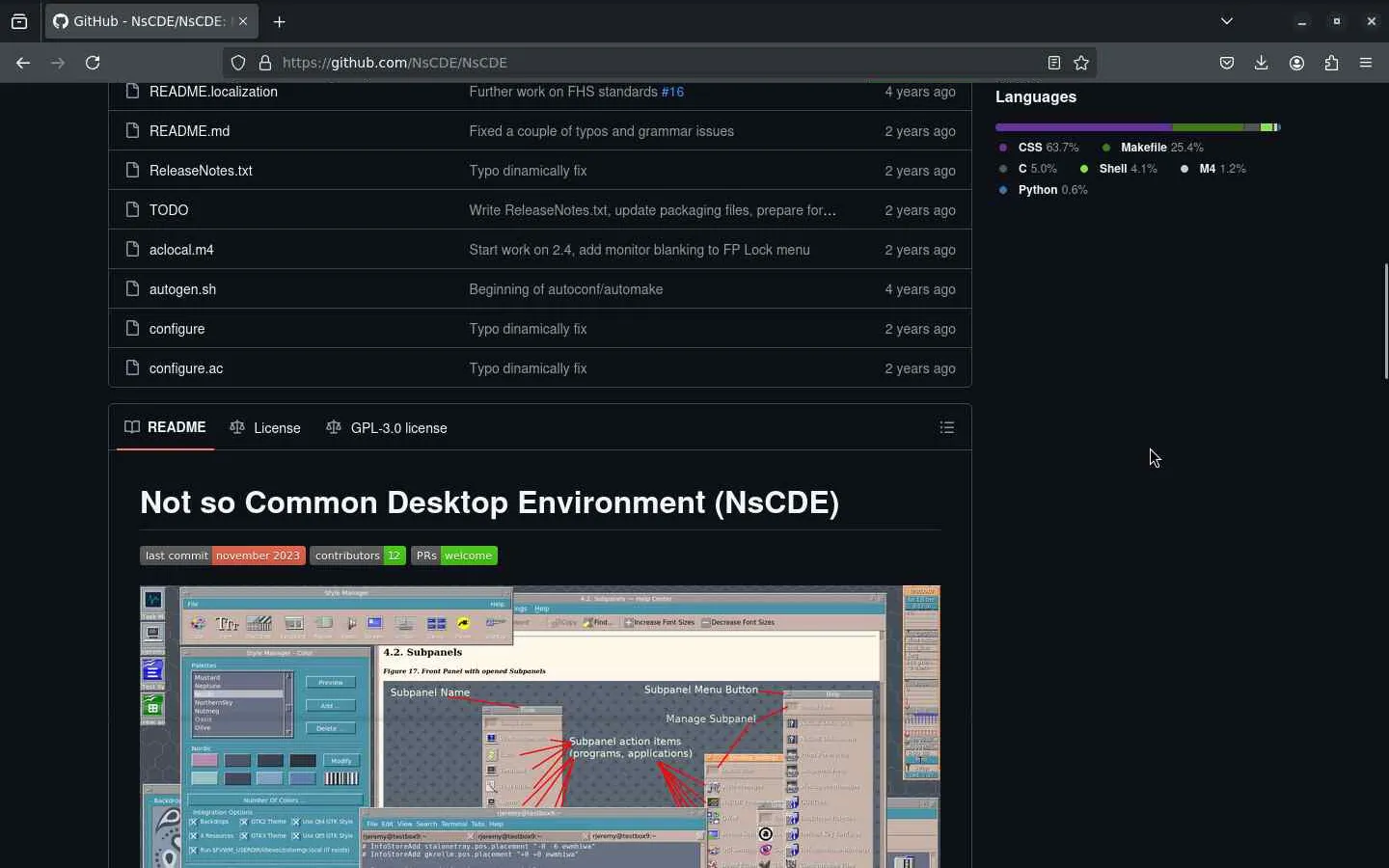
Task: Open commit 'Start work on 2.4' message
Action: point(640,250)
